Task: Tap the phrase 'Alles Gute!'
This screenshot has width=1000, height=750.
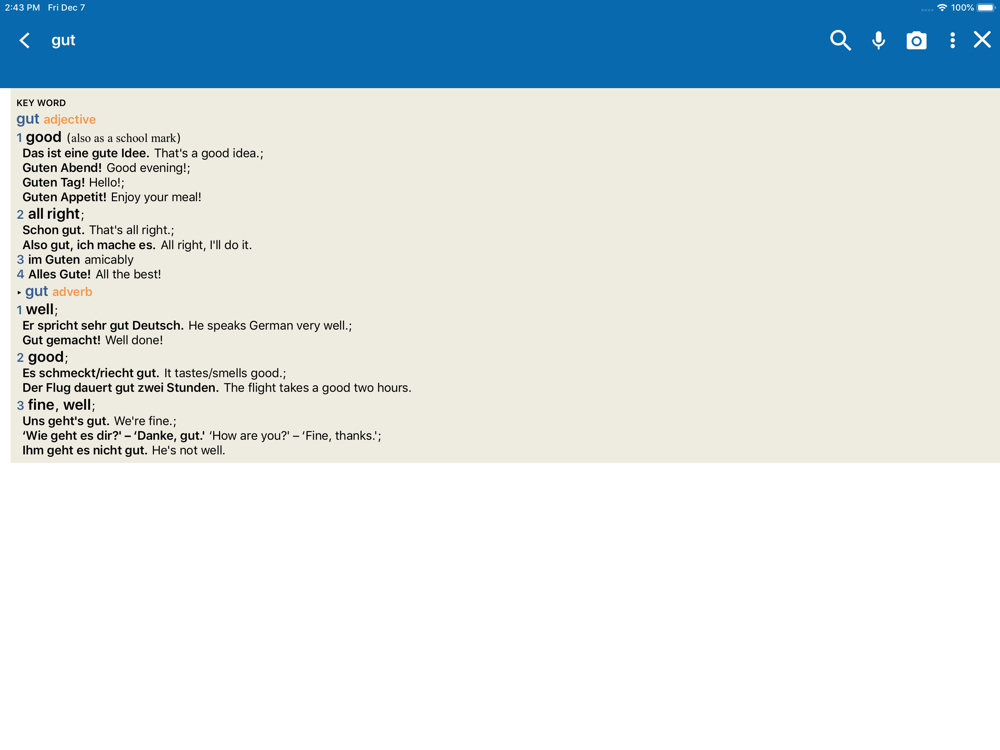Action: 59,274
